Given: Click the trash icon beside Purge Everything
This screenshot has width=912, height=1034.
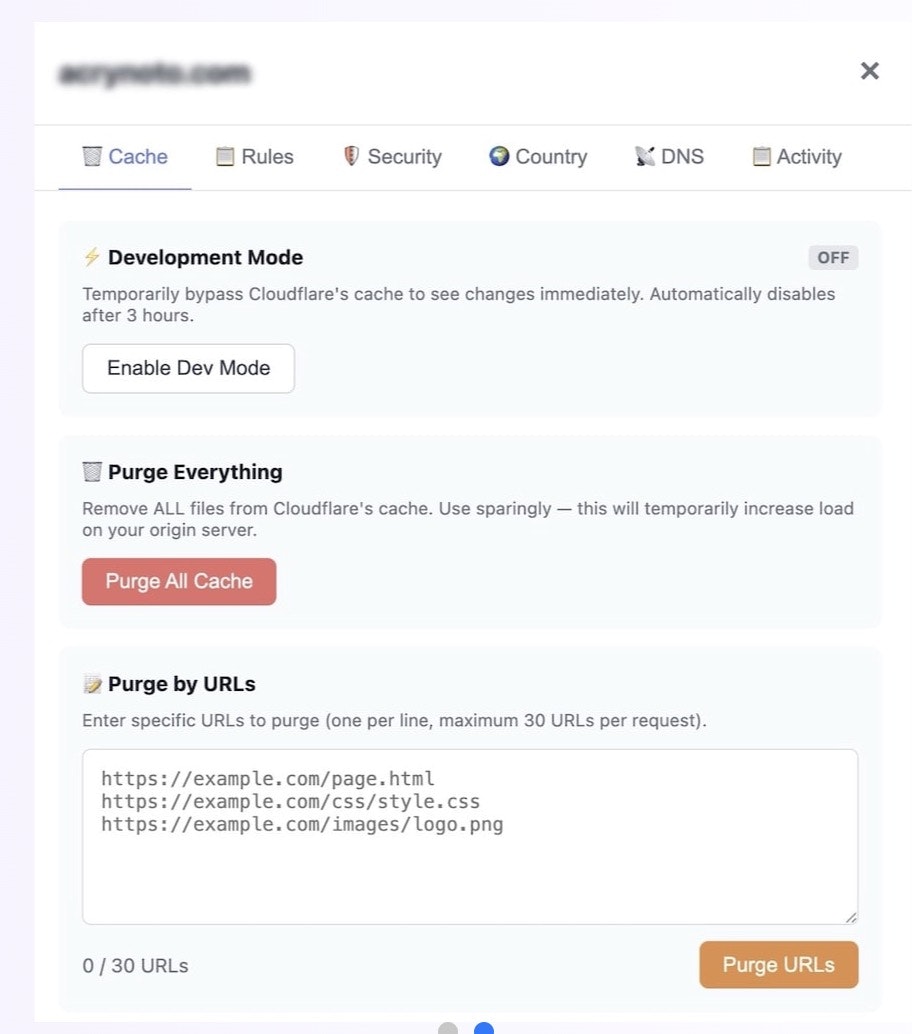Looking at the screenshot, I should coord(91,471).
